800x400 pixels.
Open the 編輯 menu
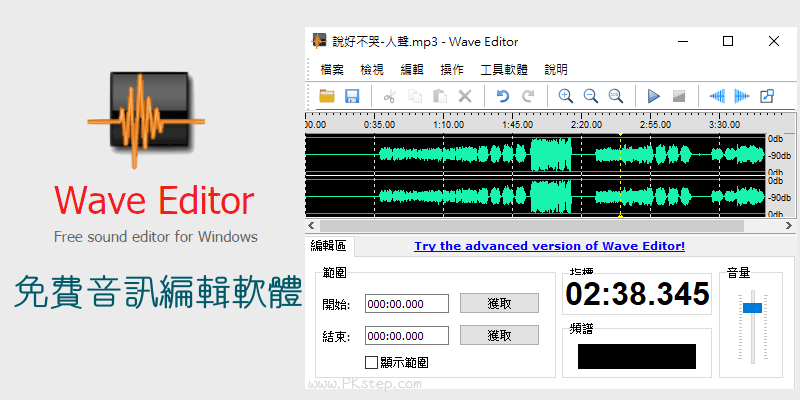point(412,70)
